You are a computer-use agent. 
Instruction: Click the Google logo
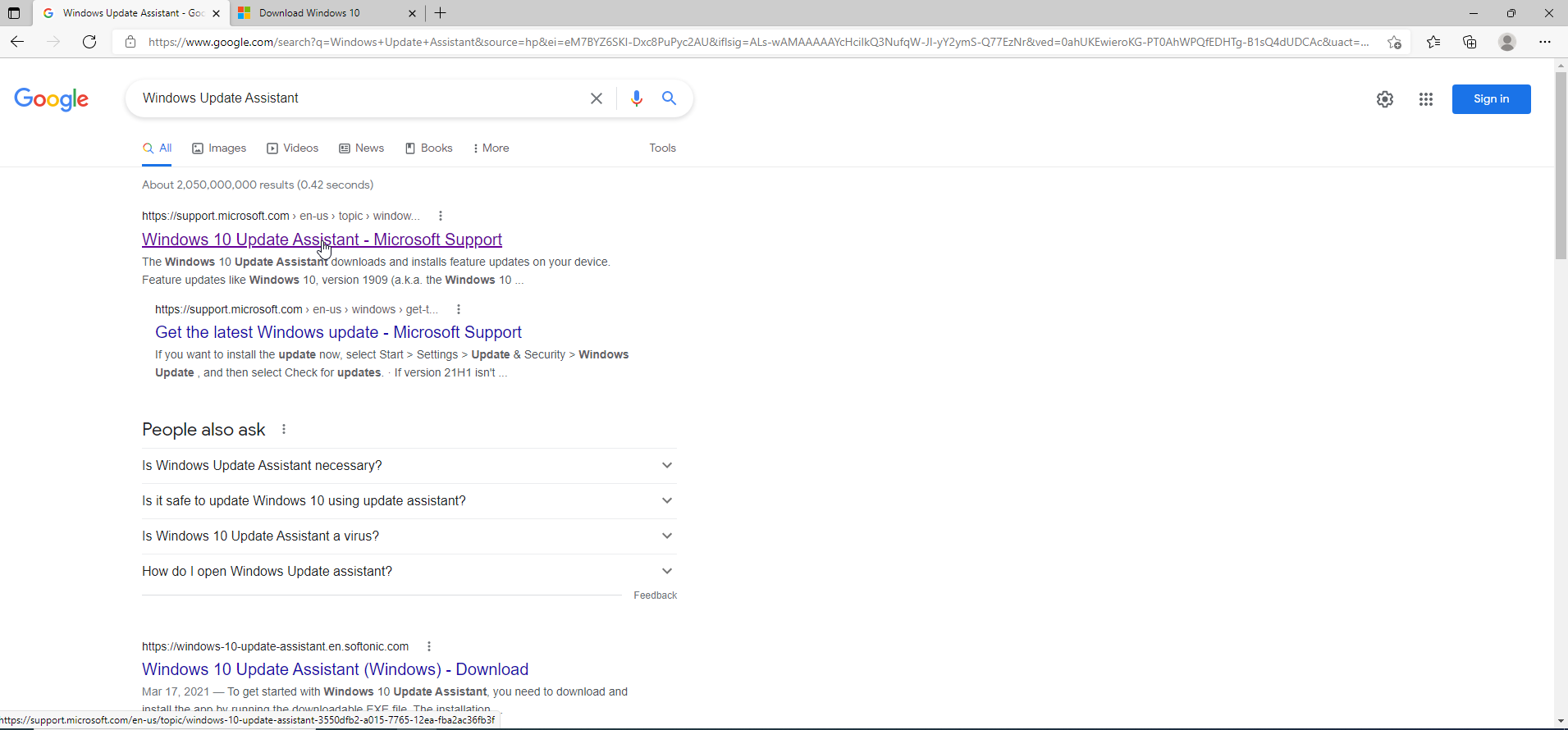[52, 99]
